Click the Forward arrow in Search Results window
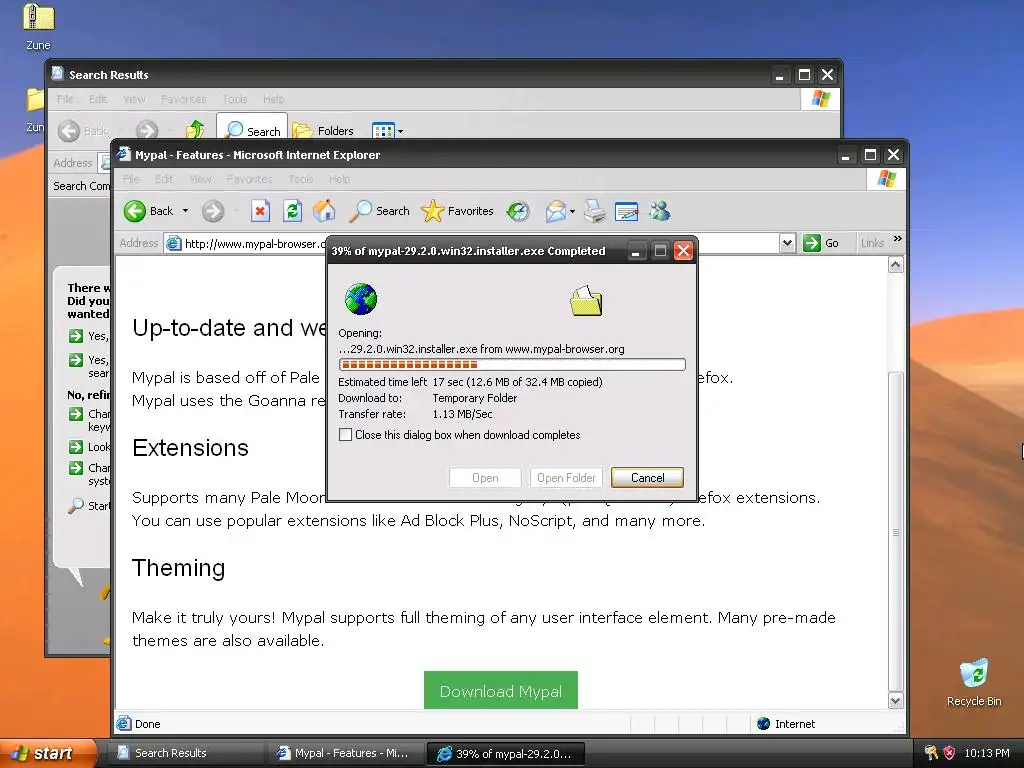1024x768 pixels. tap(147, 131)
